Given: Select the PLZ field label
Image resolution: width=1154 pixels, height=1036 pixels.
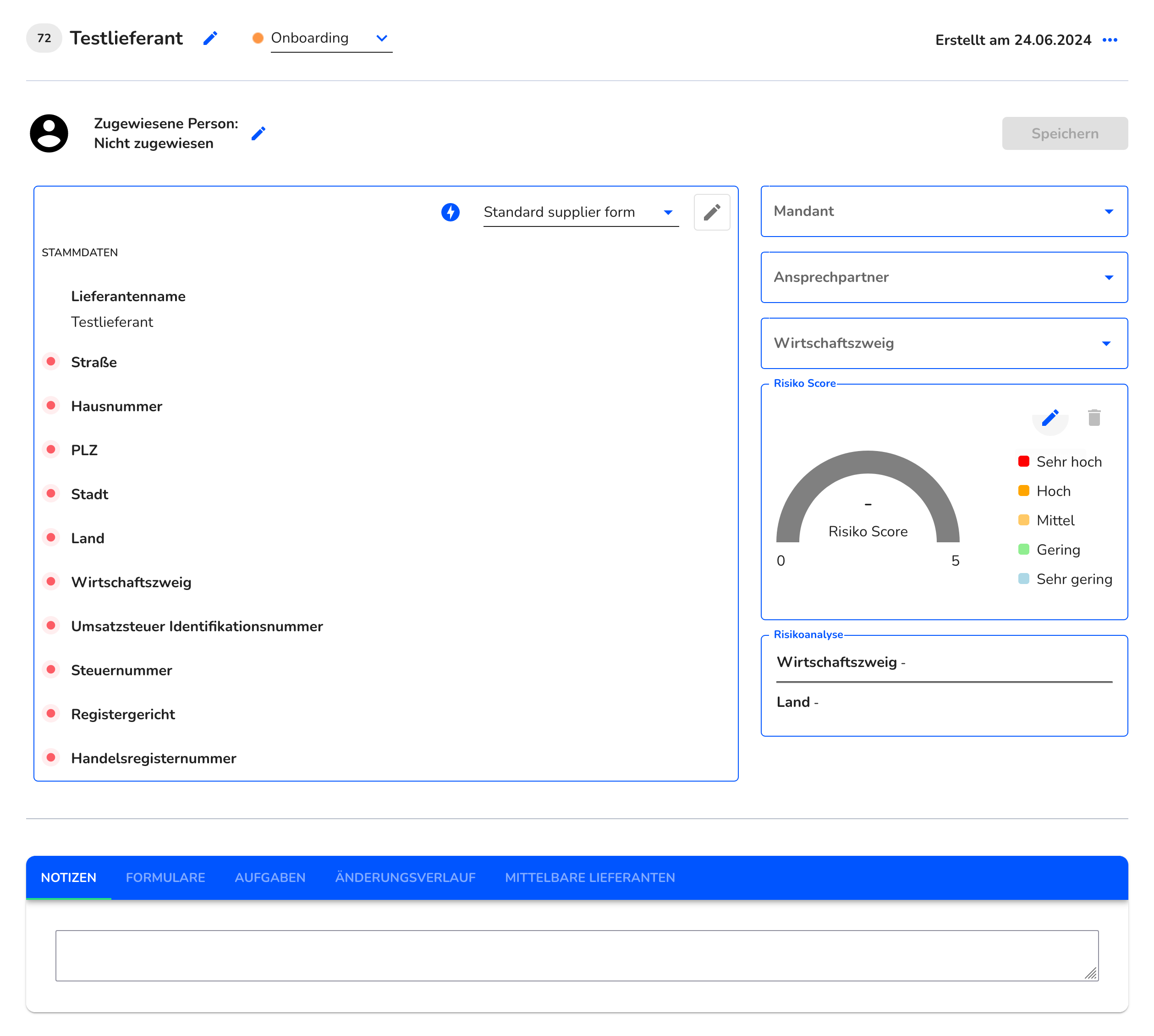Looking at the screenshot, I should [84, 450].
